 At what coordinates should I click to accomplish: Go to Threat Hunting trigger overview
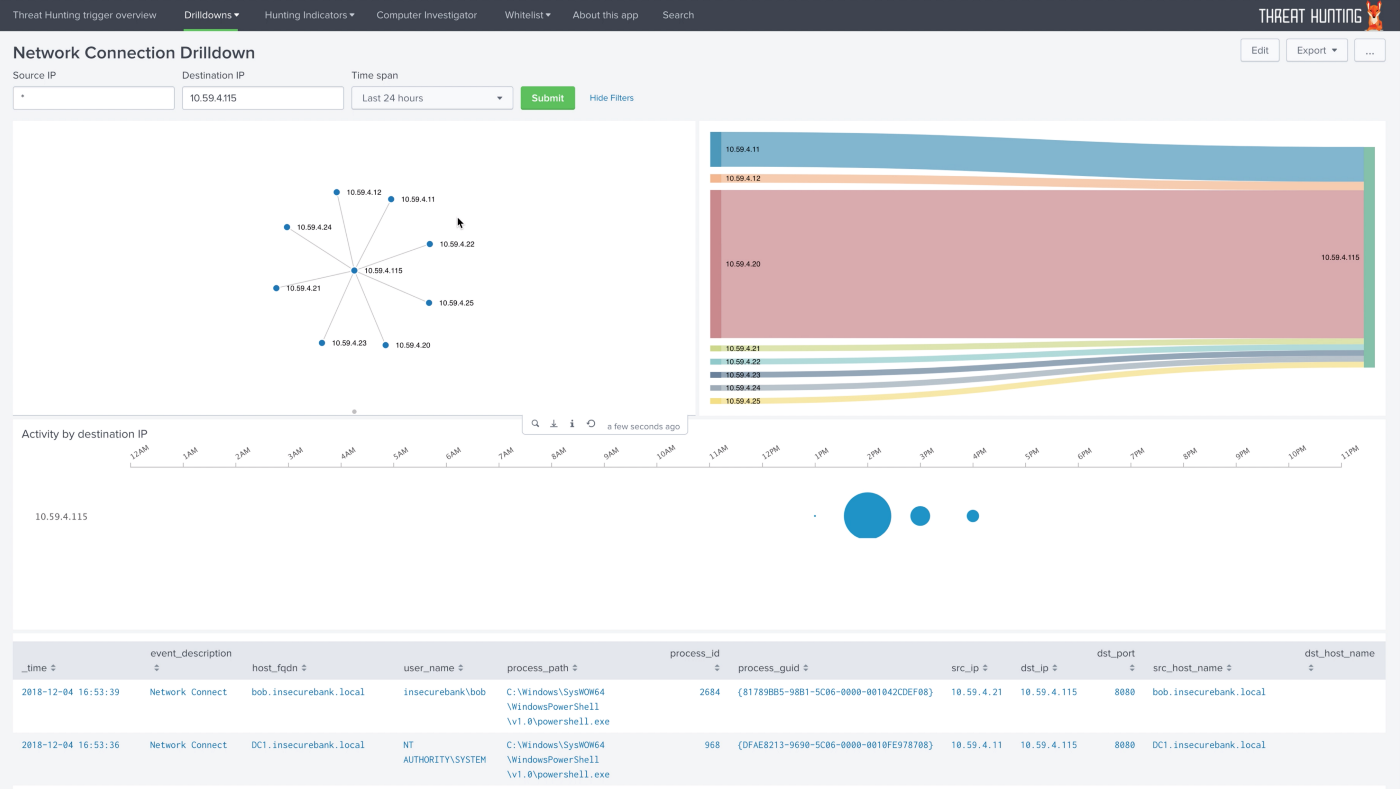85,15
